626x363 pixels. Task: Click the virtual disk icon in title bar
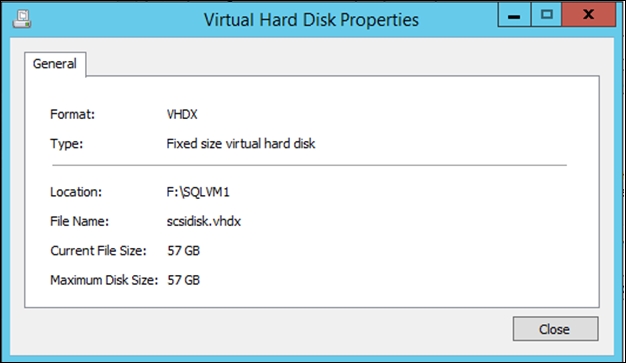[x=22, y=19]
